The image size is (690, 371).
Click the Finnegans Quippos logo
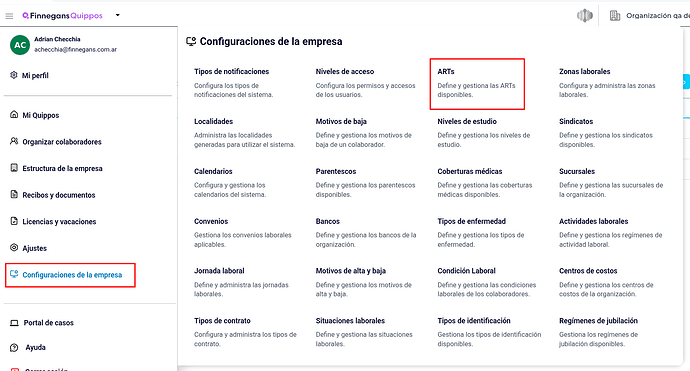(62, 16)
